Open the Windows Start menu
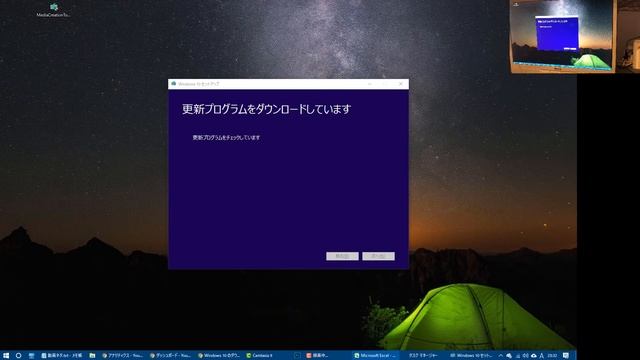The width and height of the screenshot is (640, 360). pos(6,356)
